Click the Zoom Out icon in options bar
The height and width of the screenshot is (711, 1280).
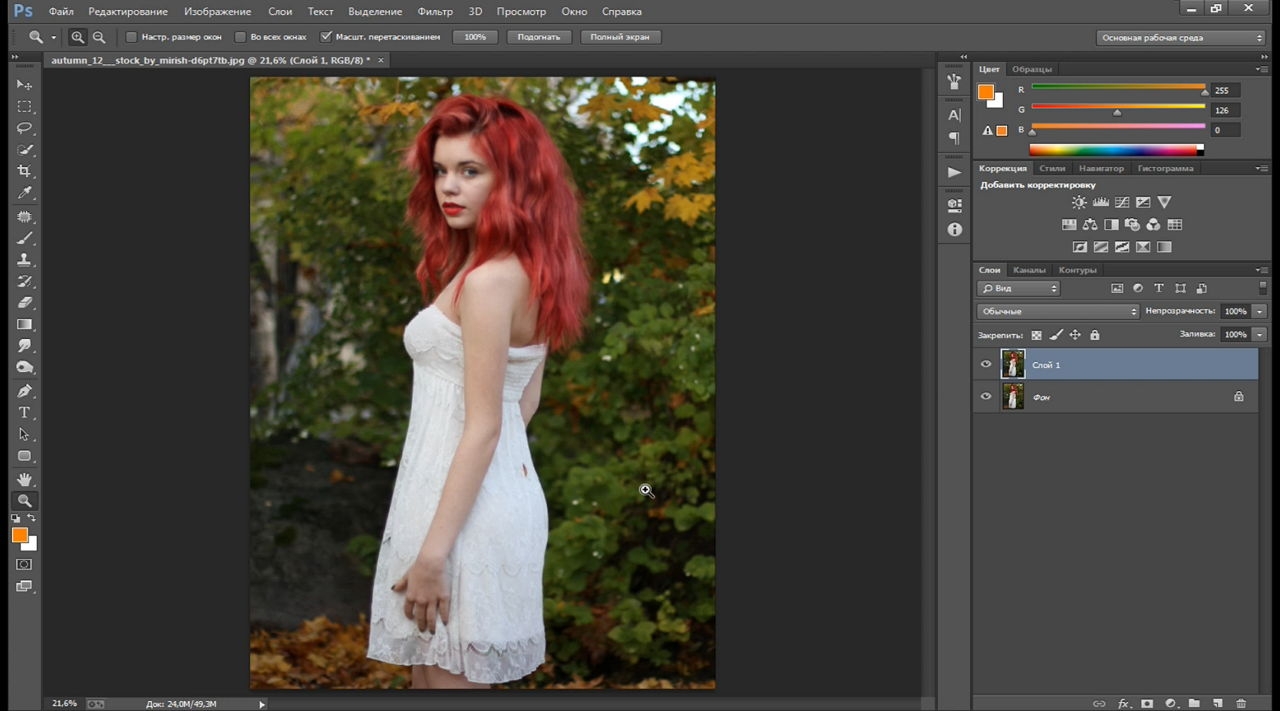pyautogui.click(x=99, y=37)
